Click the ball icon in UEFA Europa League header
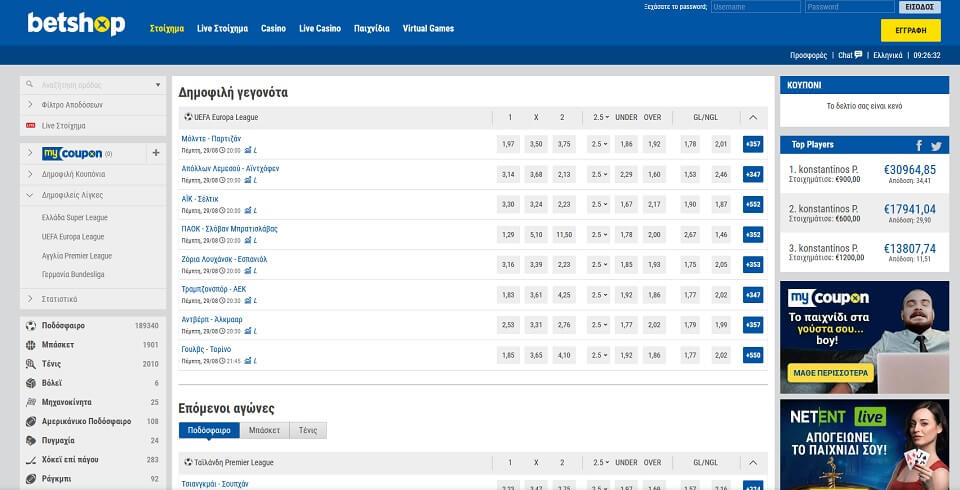960x490 pixels. click(x=188, y=117)
